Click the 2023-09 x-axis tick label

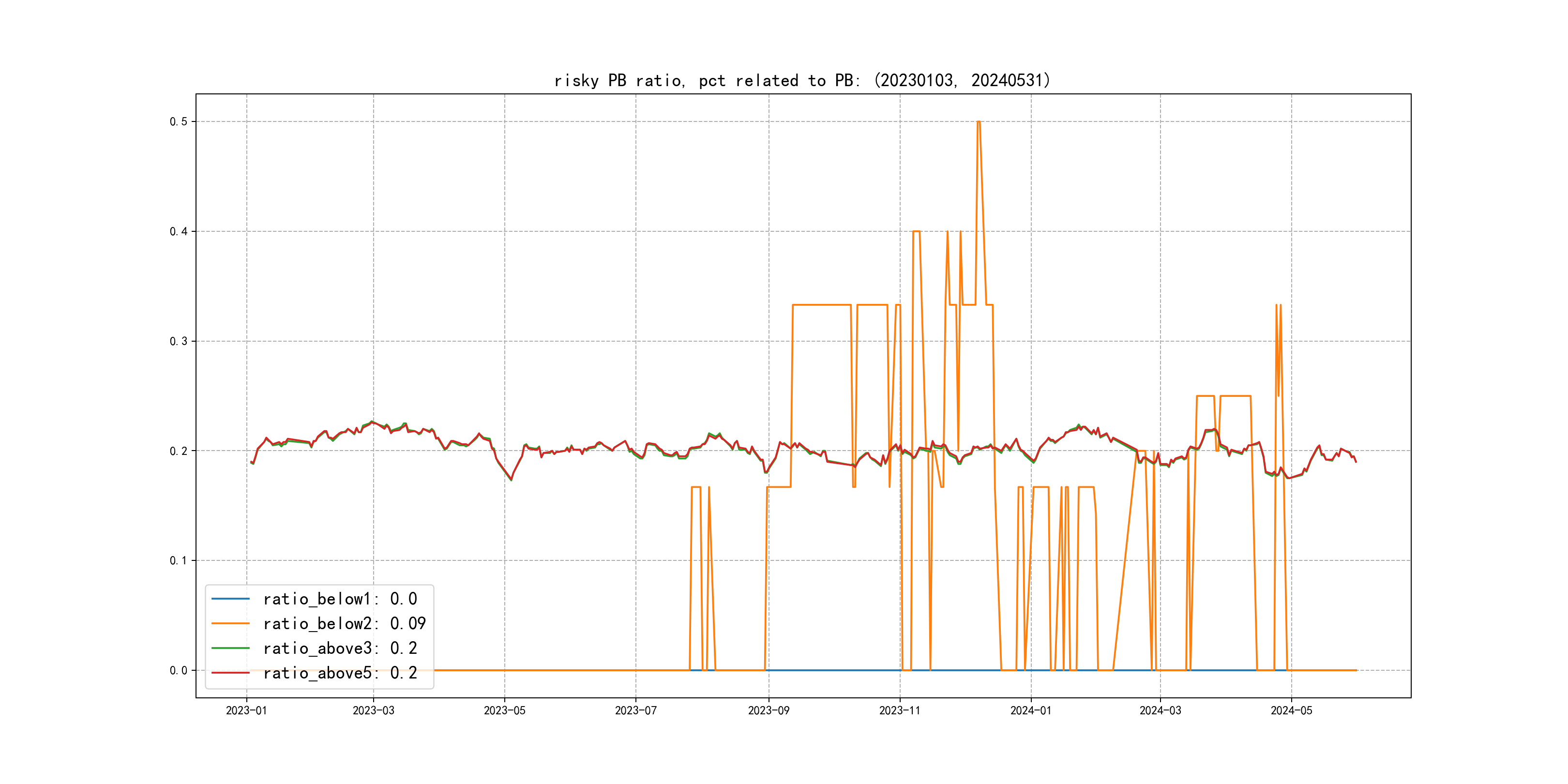[x=768, y=710]
